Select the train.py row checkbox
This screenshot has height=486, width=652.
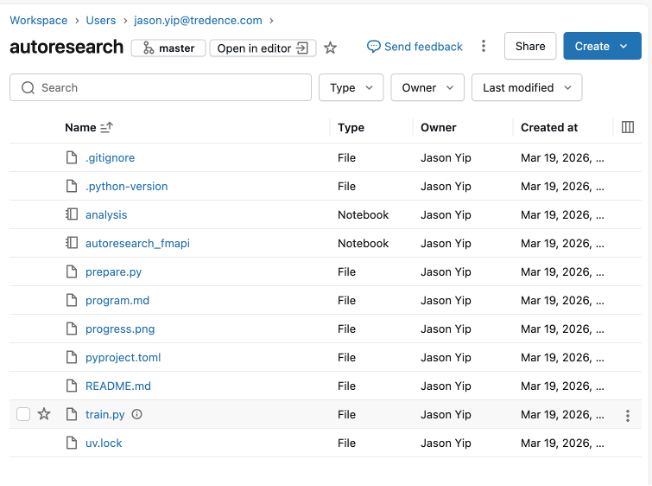point(23,415)
